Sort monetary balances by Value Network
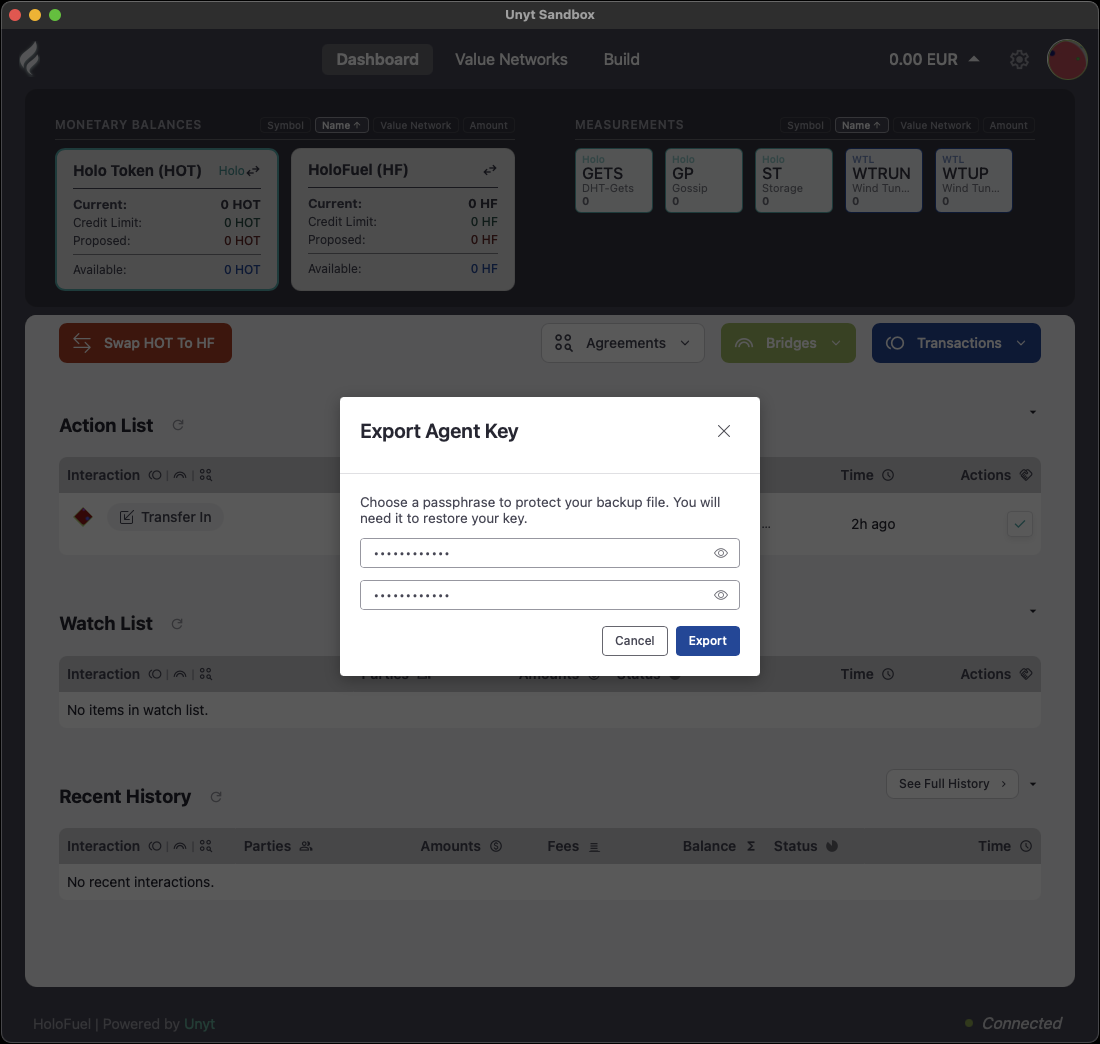 click(x=415, y=125)
